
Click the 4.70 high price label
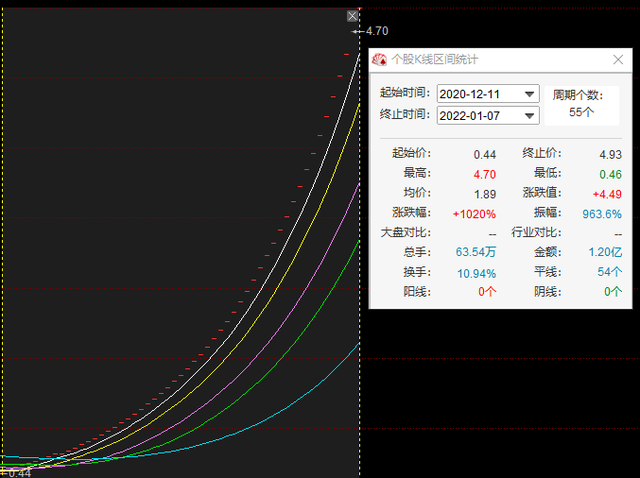tap(378, 31)
